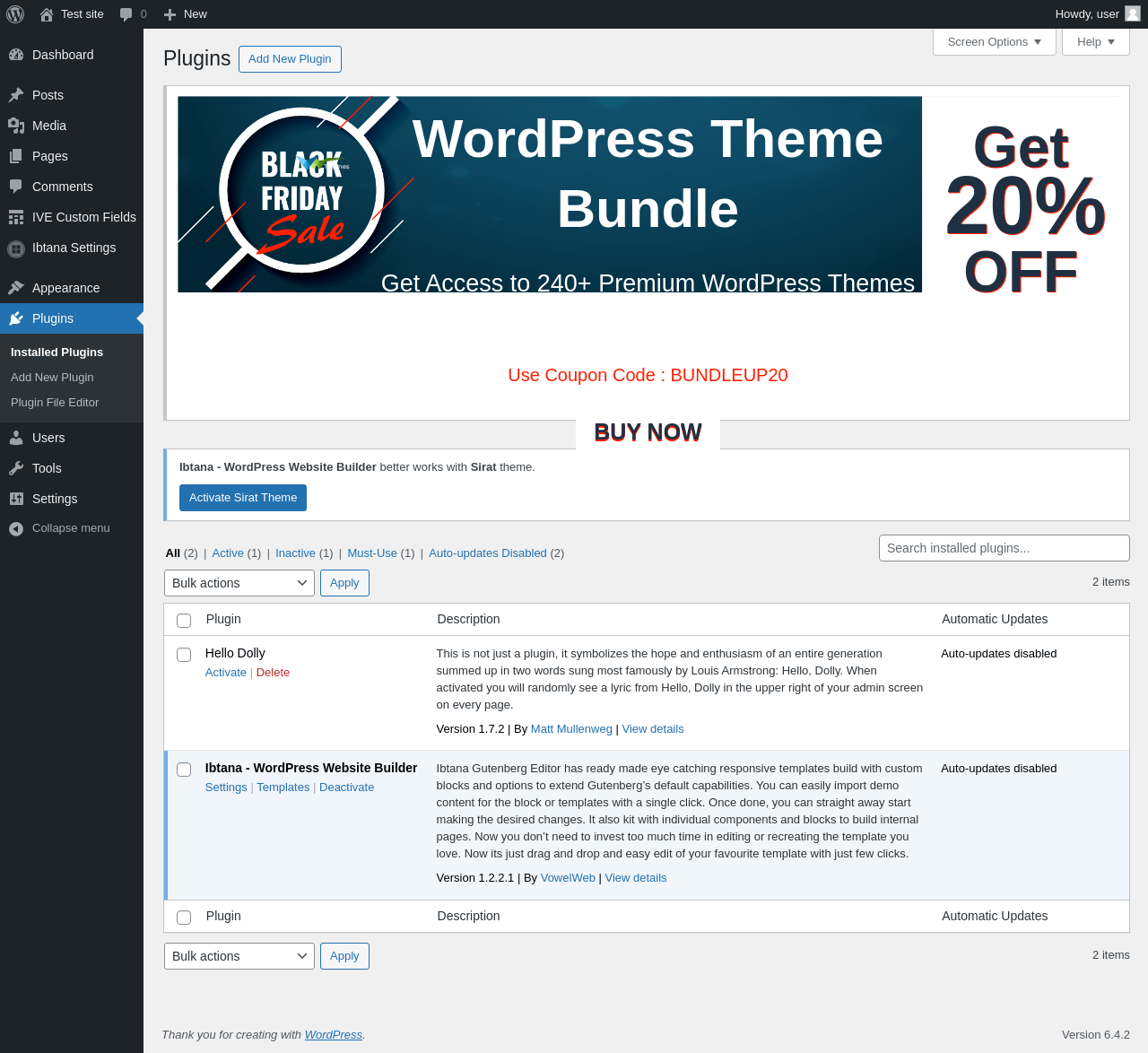Click the top Apply button
Viewport: 1148px width, 1053px height.
pyautogui.click(x=344, y=583)
